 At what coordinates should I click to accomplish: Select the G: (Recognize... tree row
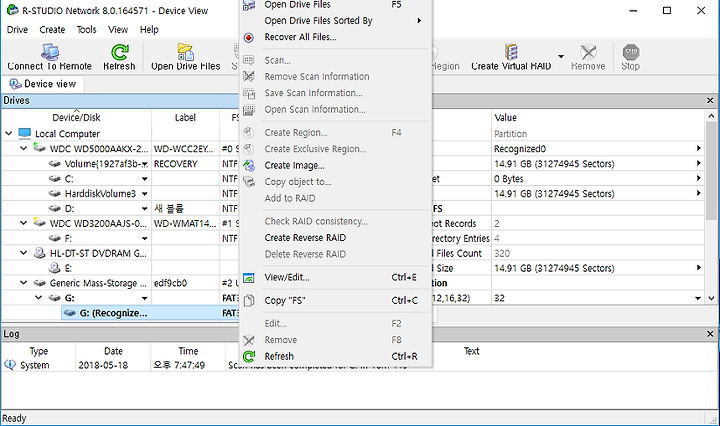pyautogui.click(x=114, y=313)
